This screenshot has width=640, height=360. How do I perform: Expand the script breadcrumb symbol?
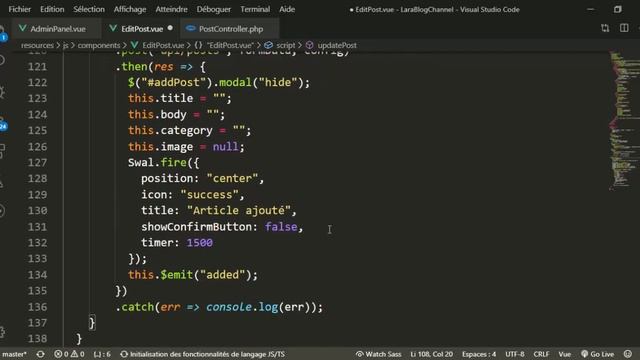pos(280,45)
